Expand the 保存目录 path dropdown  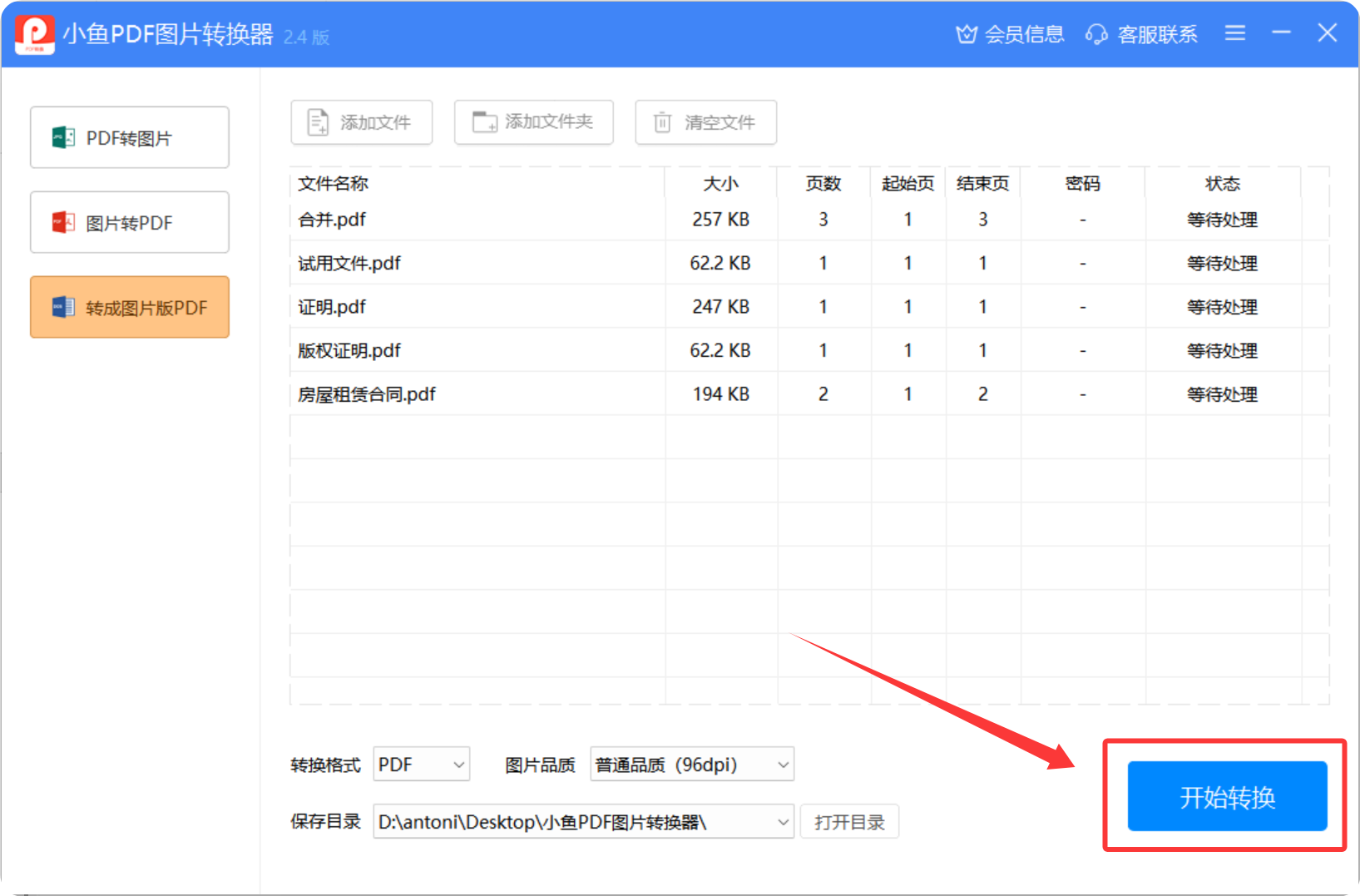pos(782,822)
